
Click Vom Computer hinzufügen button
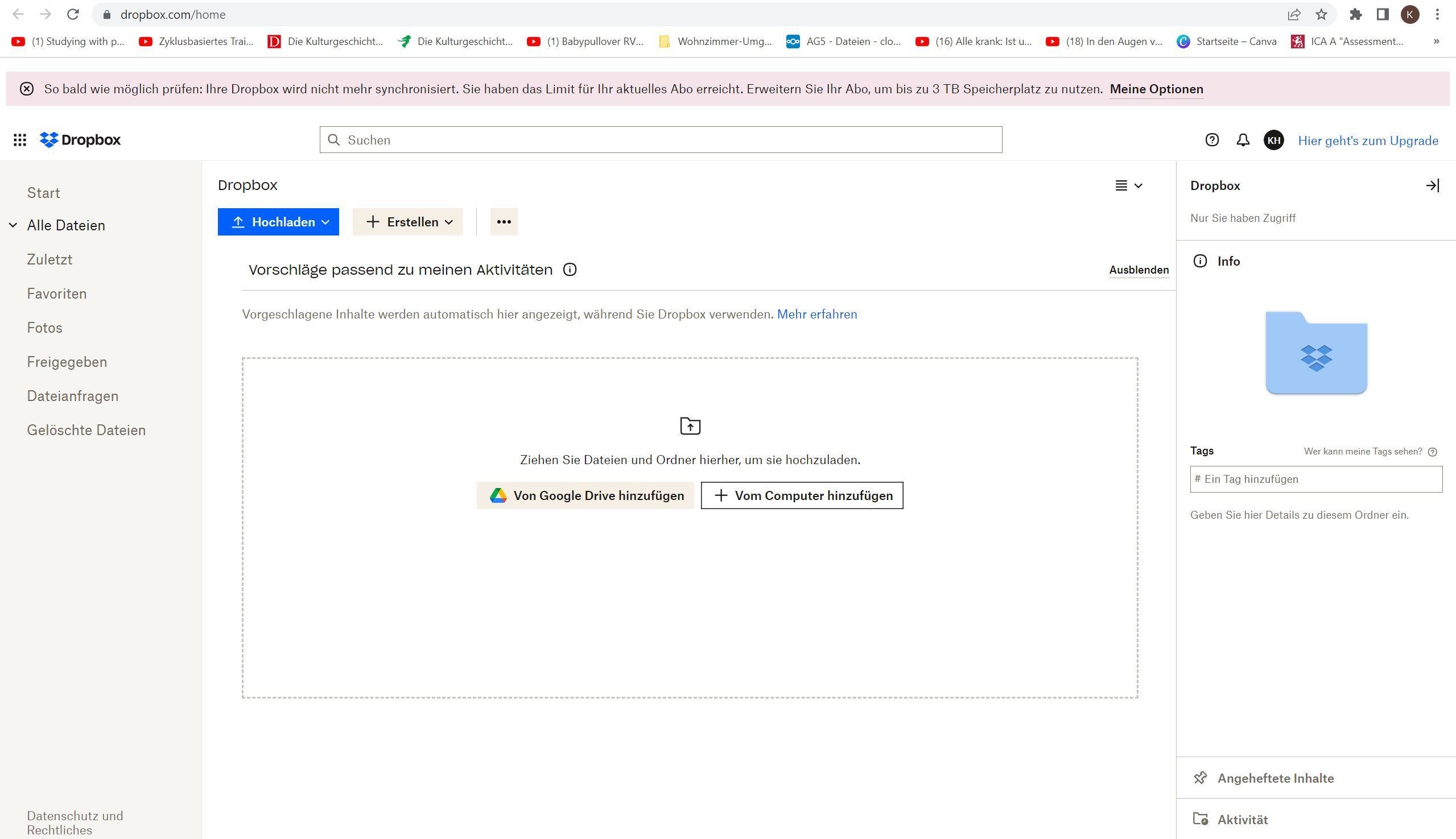802,495
